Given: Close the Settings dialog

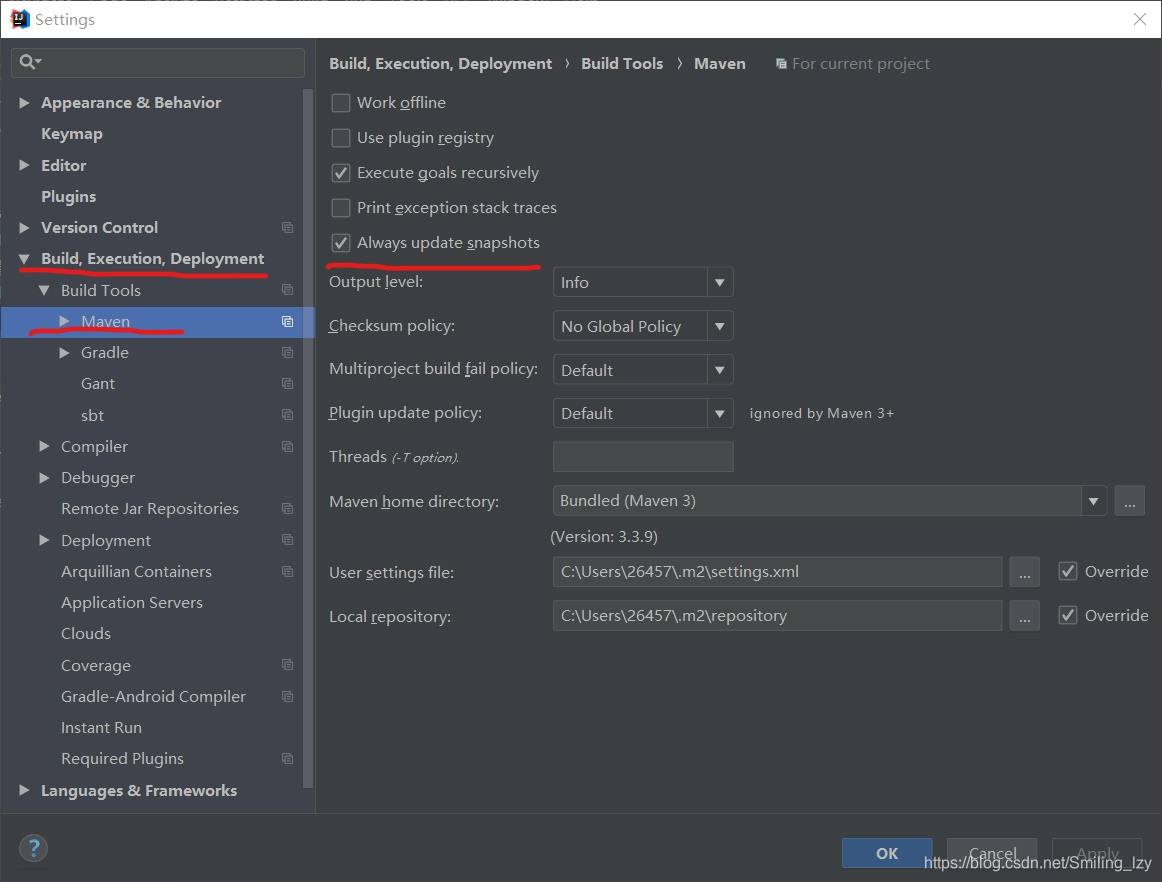Looking at the screenshot, I should point(1140,19).
